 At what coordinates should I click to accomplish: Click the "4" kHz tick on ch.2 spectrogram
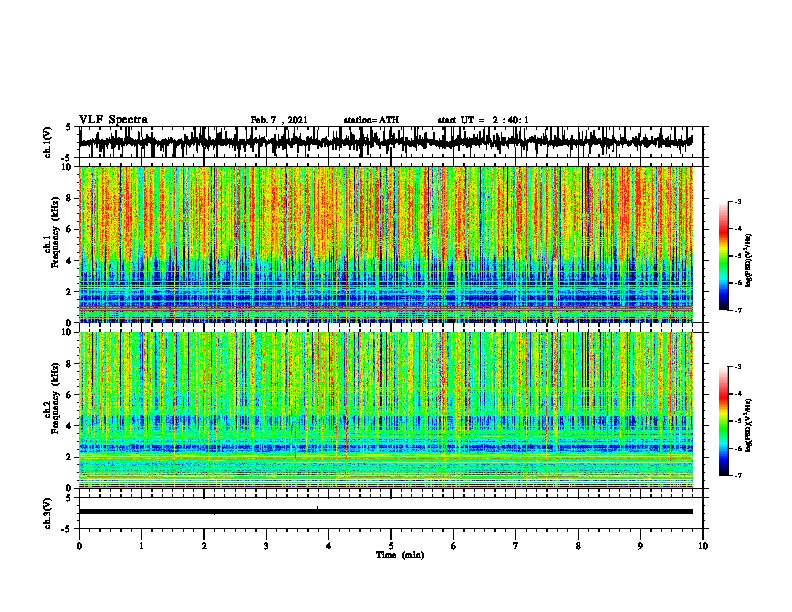(70, 426)
